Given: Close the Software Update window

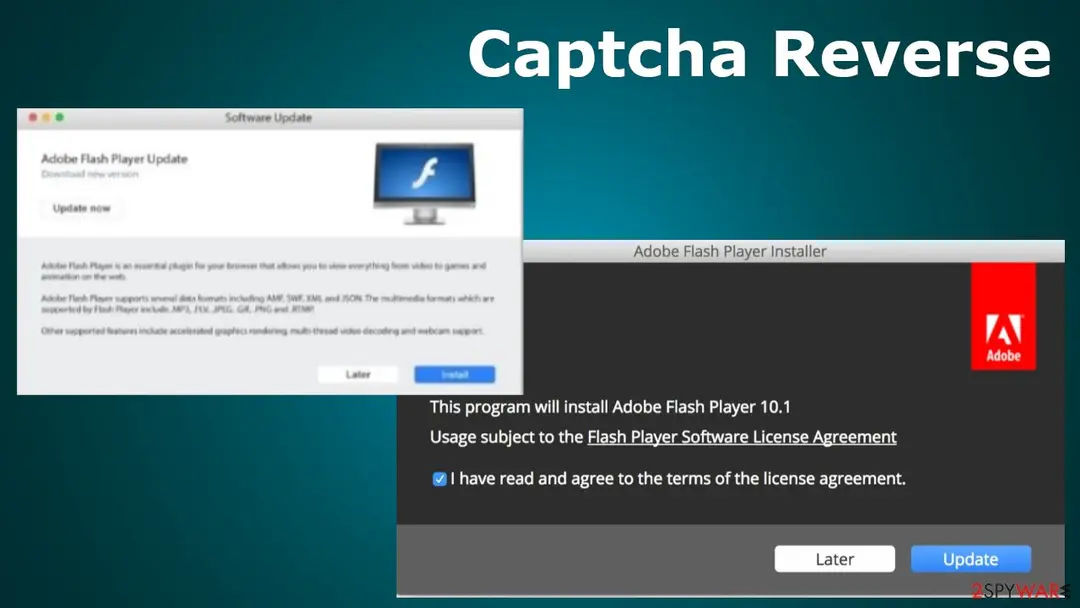Looking at the screenshot, I should pos(32,117).
